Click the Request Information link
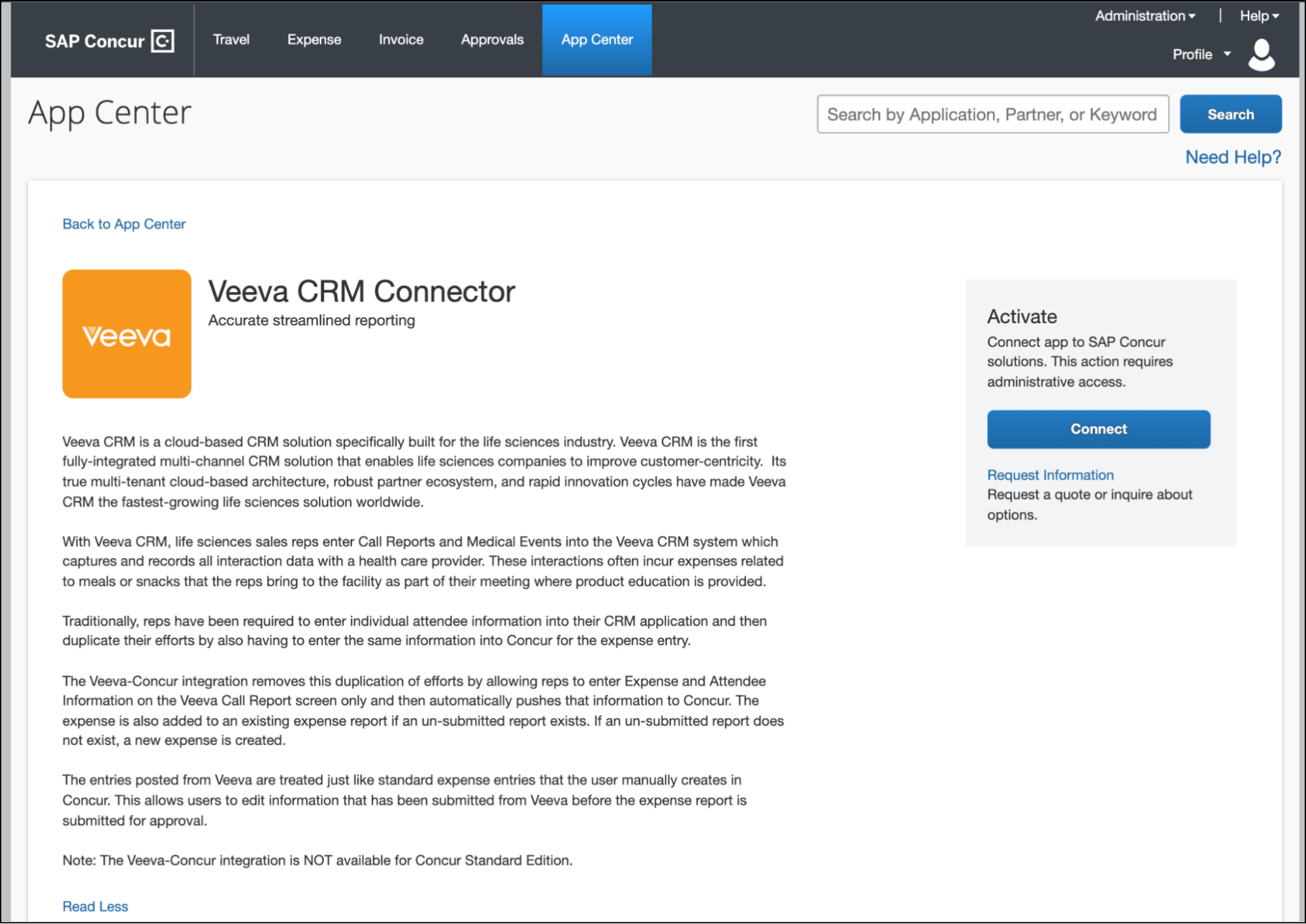1306x924 pixels. coord(1050,475)
